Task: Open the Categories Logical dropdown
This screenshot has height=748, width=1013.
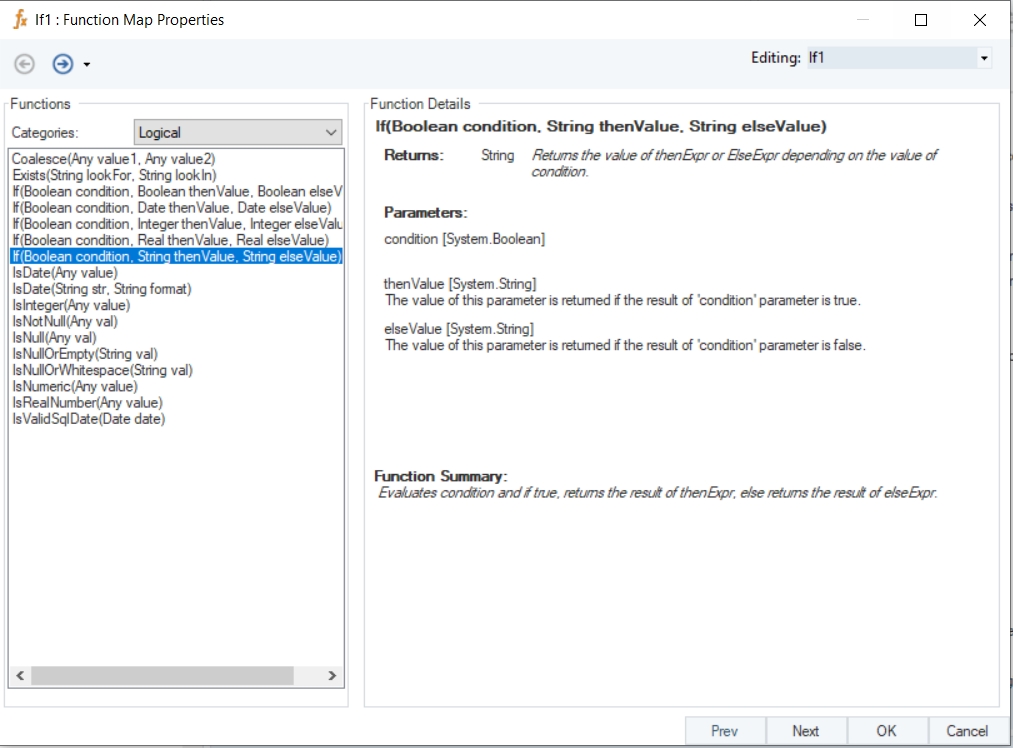Action: tap(238, 132)
